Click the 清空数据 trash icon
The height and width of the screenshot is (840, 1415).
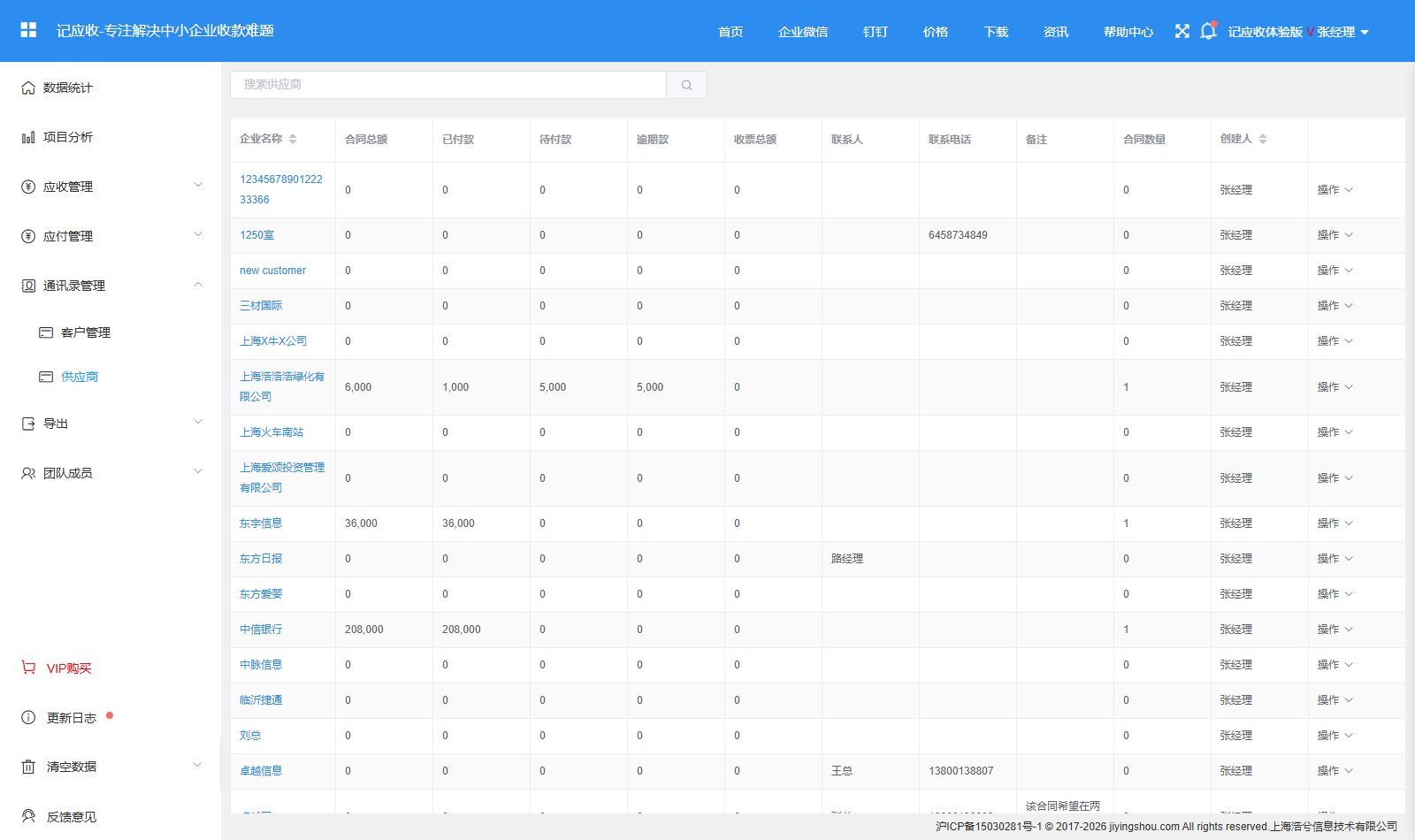tap(28, 767)
